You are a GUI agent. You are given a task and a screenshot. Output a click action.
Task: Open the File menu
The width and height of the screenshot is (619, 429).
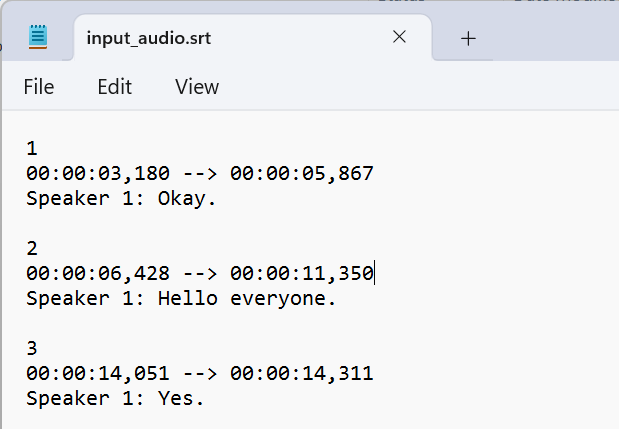point(39,87)
